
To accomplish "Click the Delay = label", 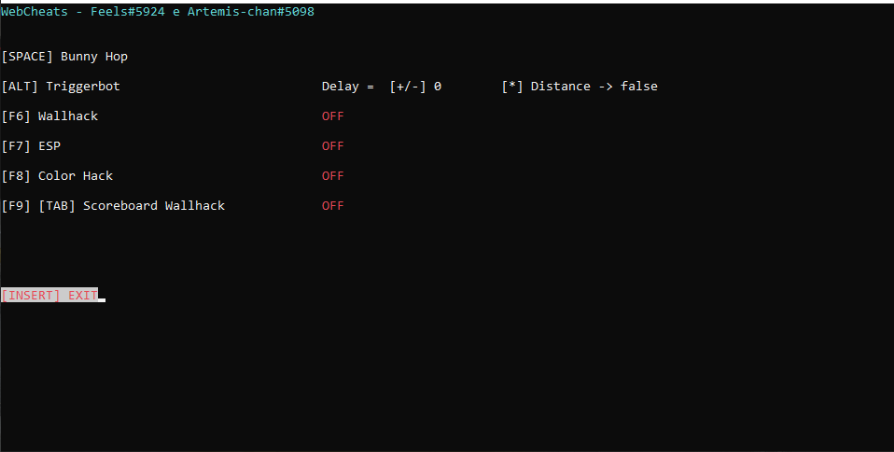I will click(x=348, y=87).
